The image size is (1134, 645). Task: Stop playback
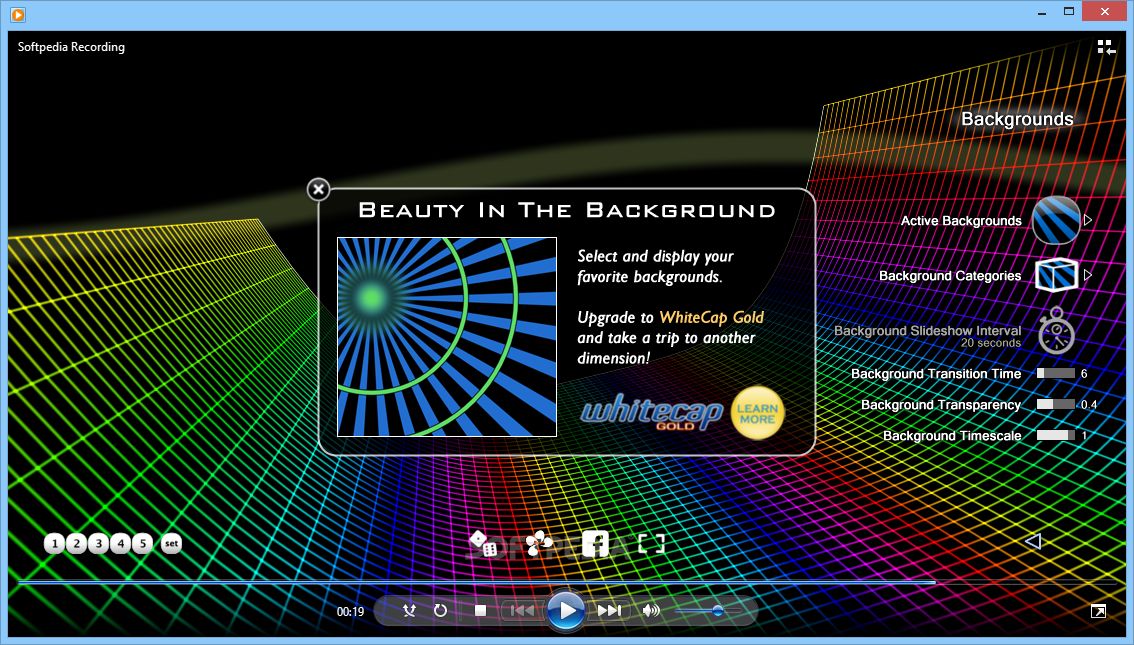480,611
